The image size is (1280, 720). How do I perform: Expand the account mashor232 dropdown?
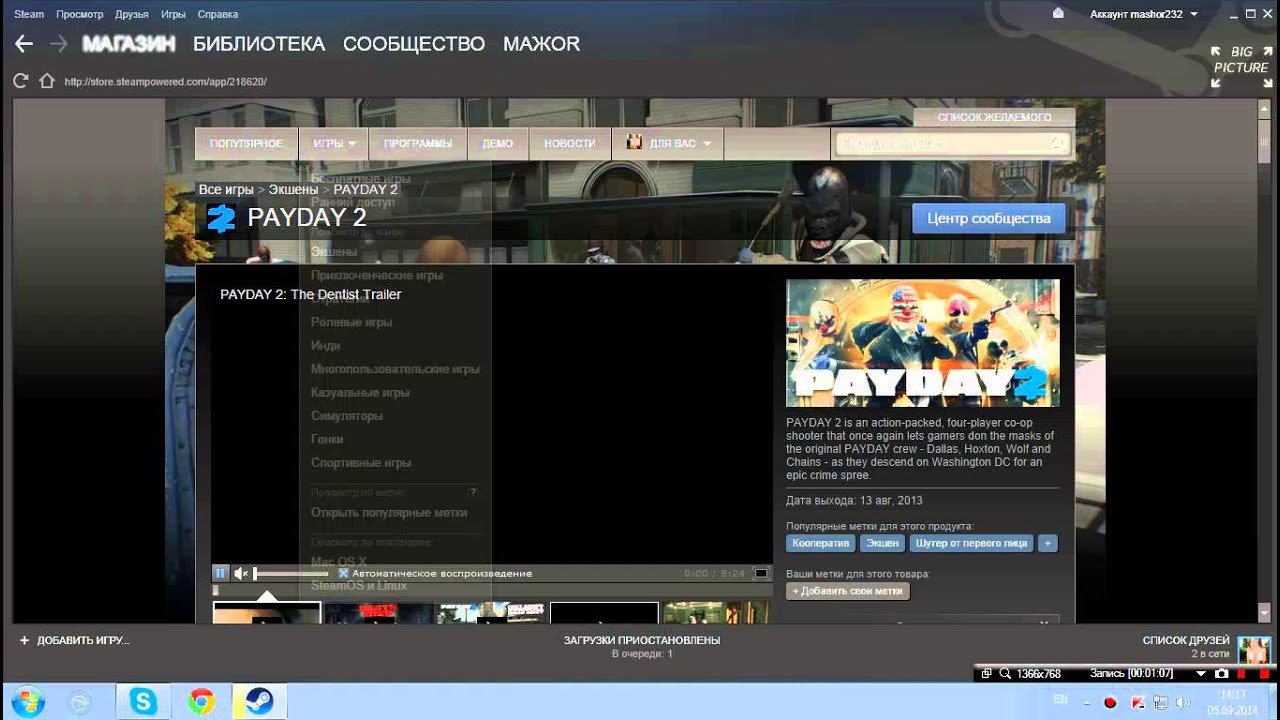pyautogui.click(x=1194, y=14)
